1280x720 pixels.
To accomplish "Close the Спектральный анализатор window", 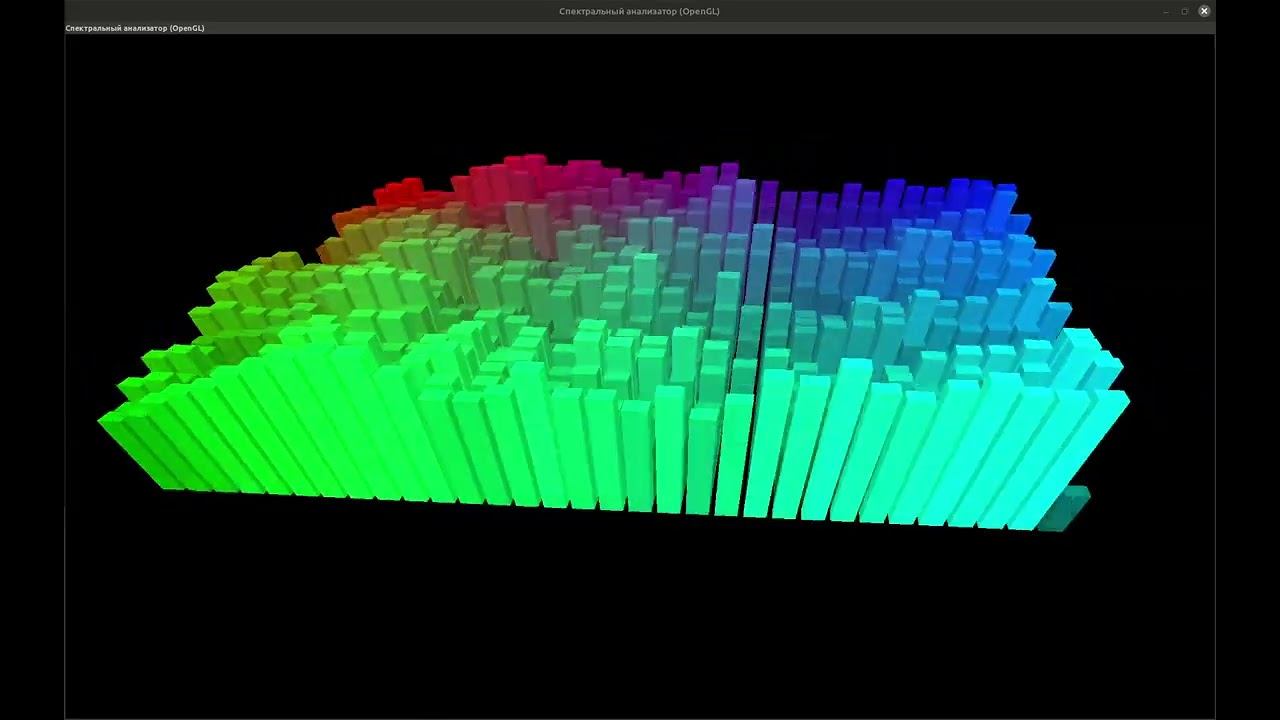I will pyautogui.click(x=1204, y=11).
